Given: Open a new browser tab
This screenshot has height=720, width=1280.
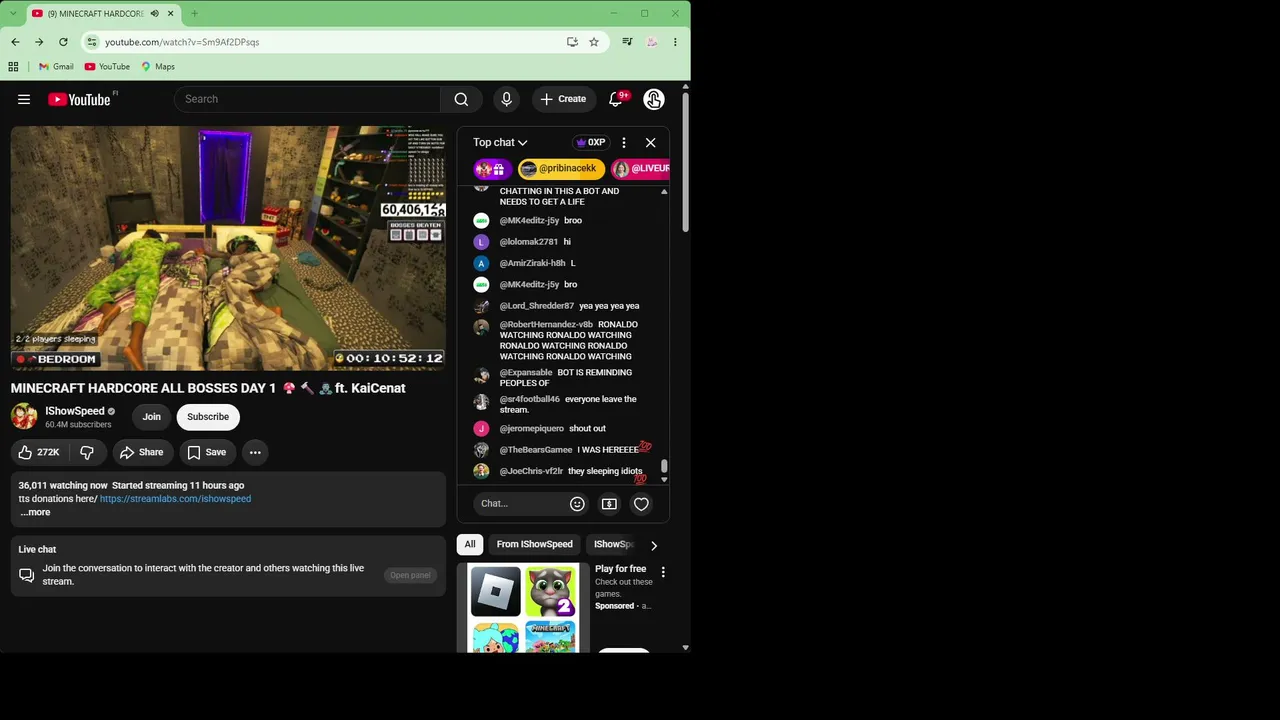Looking at the screenshot, I should (x=194, y=14).
